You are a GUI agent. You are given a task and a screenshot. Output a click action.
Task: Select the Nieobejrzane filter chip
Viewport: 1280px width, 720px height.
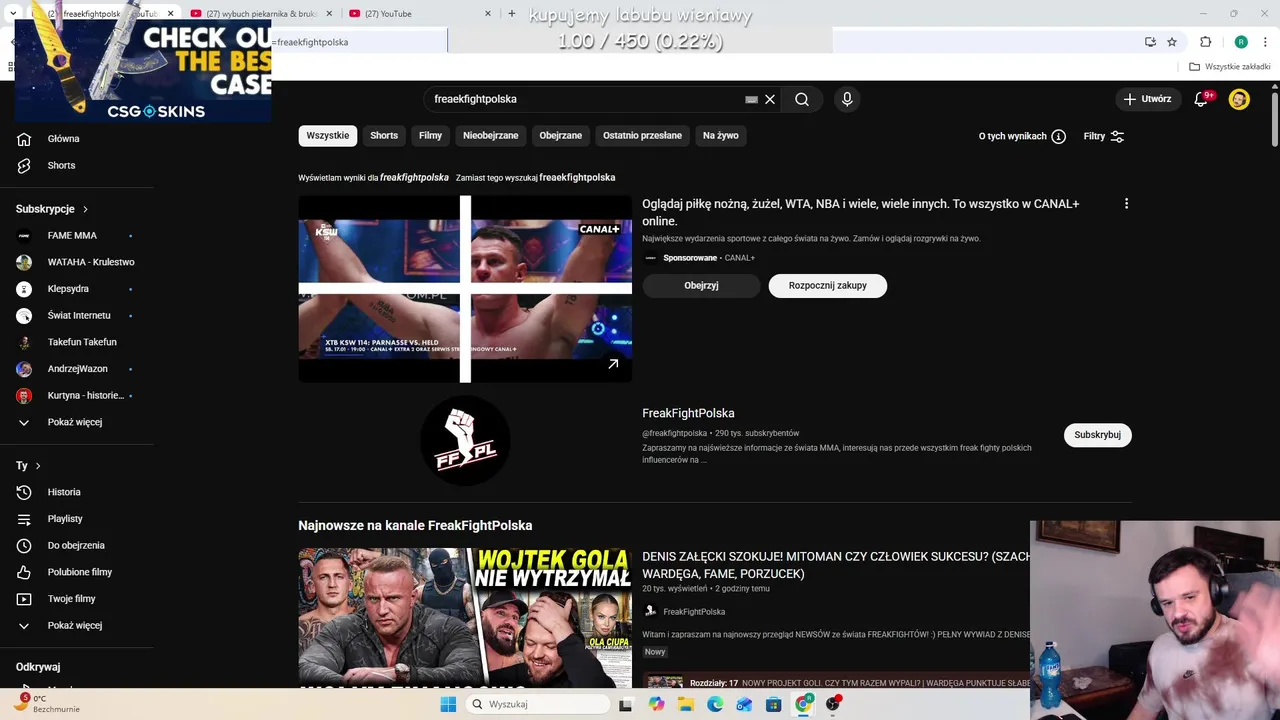tap(491, 136)
